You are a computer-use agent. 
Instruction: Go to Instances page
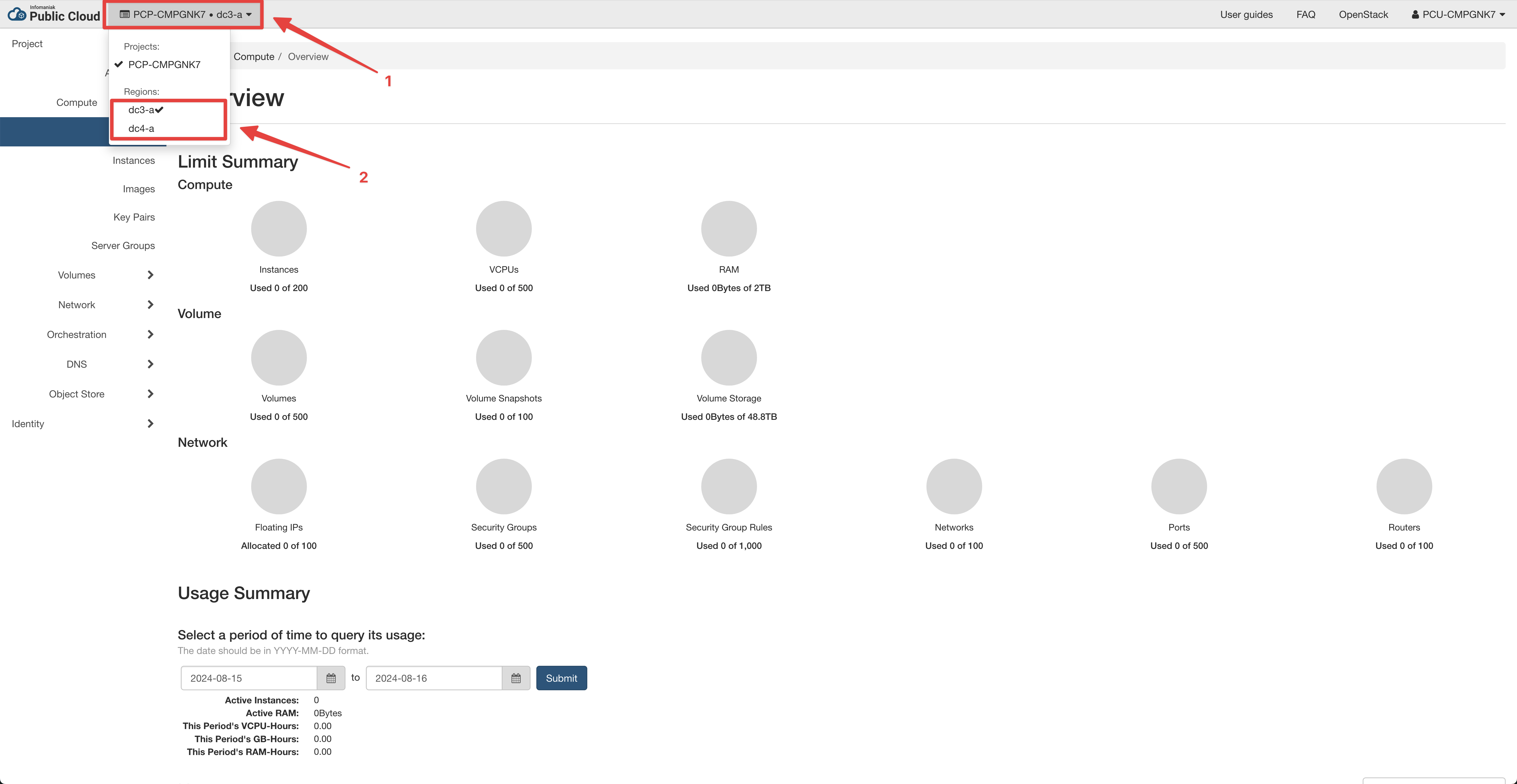(x=134, y=161)
